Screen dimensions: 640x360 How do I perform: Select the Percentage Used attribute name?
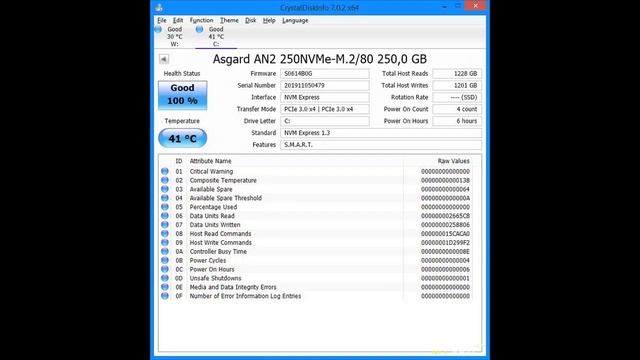tap(213, 207)
